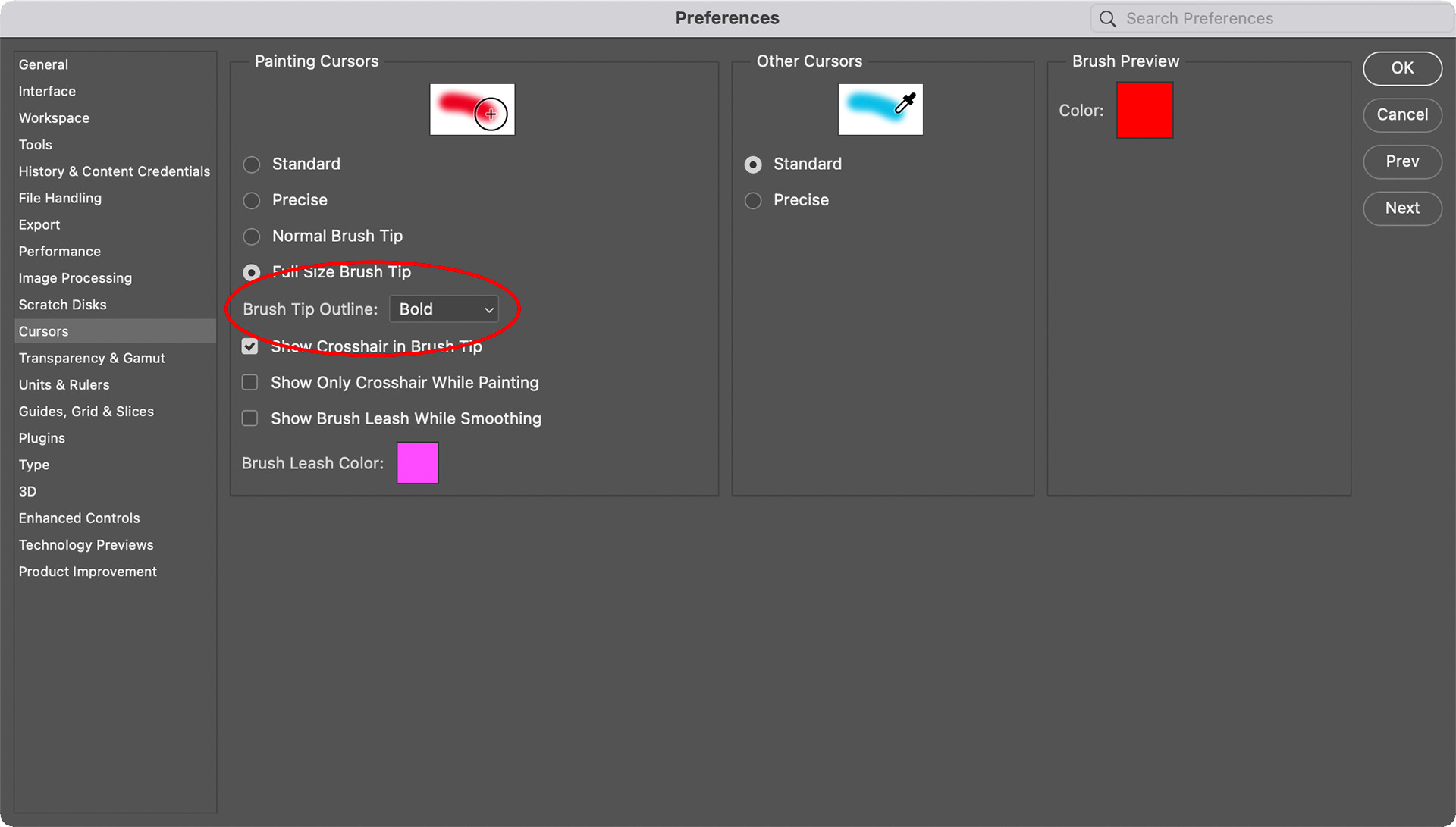This screenshot has height=827, width=1456.
Task: Choose Precise under Other Cursors
Action: 753,201
